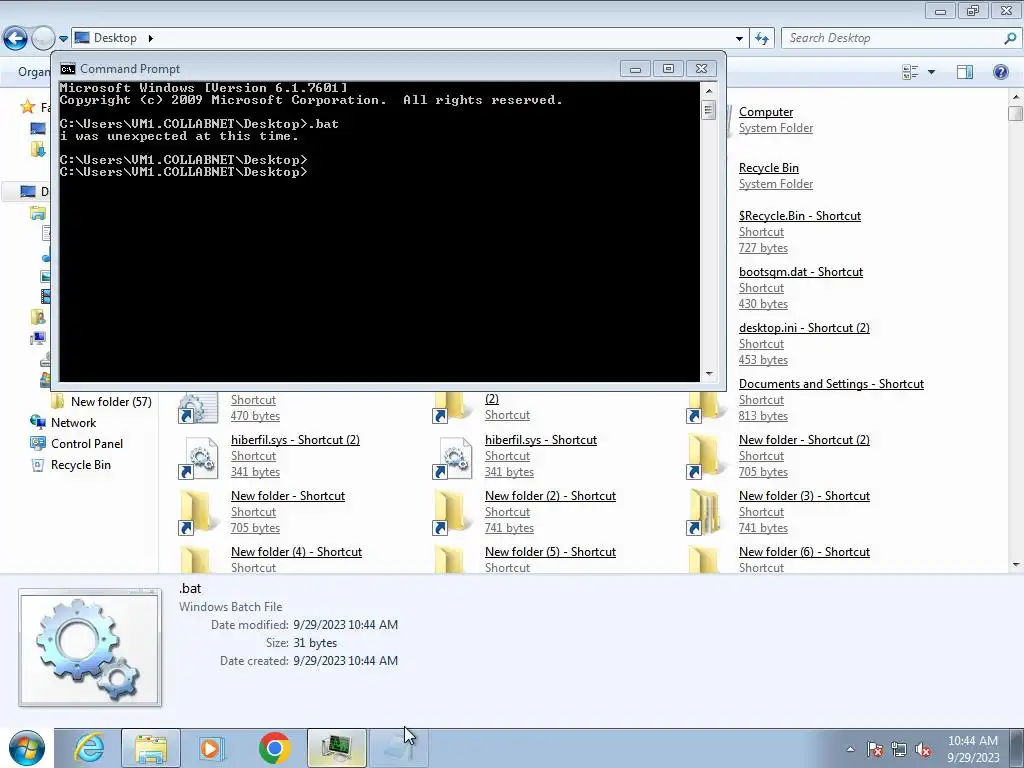The height and width of the screenshot is (768, 1024).
Task: Click the Date created value in details pane
Action: click(345, 661)
